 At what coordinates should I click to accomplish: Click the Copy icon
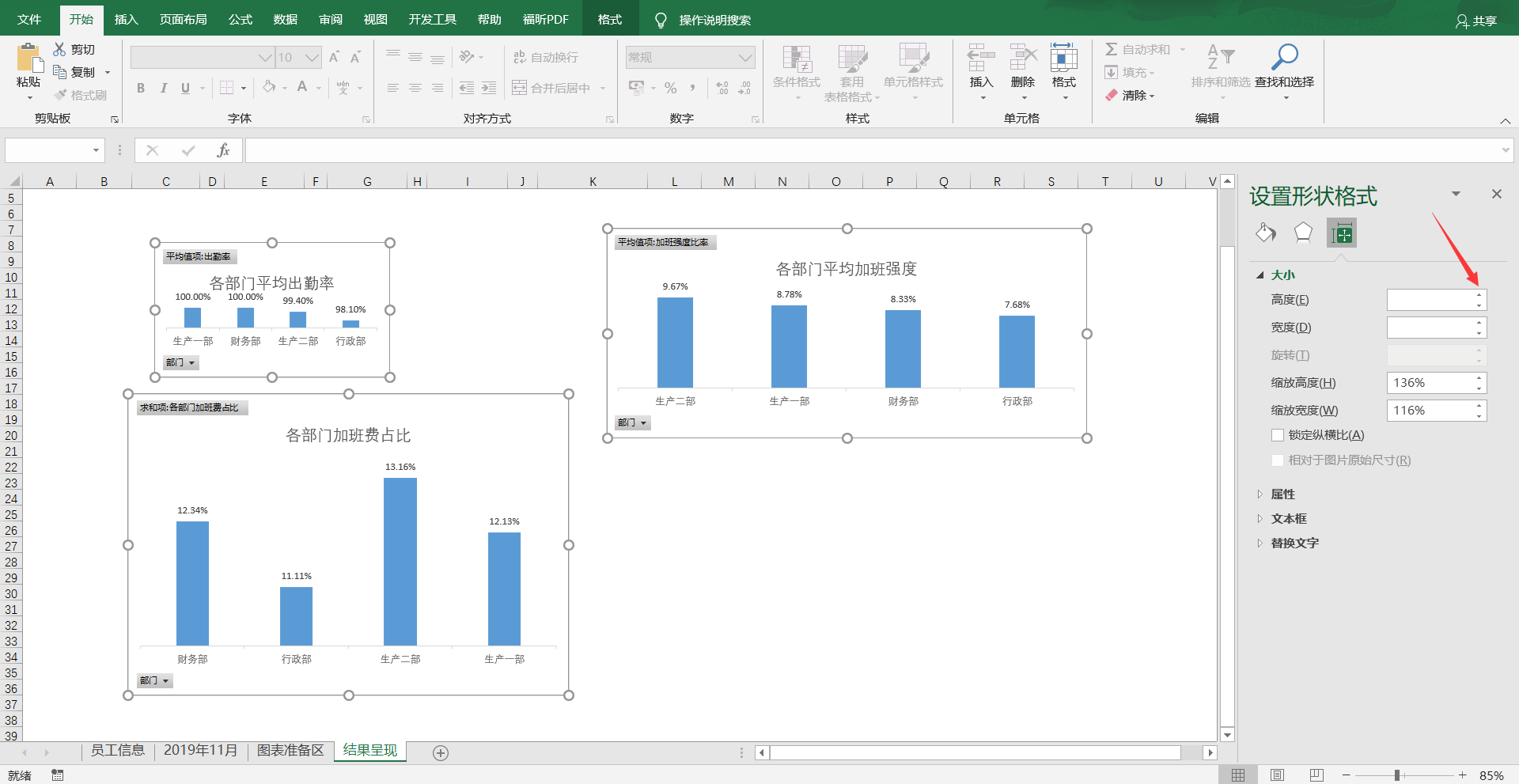click(59, 72)
